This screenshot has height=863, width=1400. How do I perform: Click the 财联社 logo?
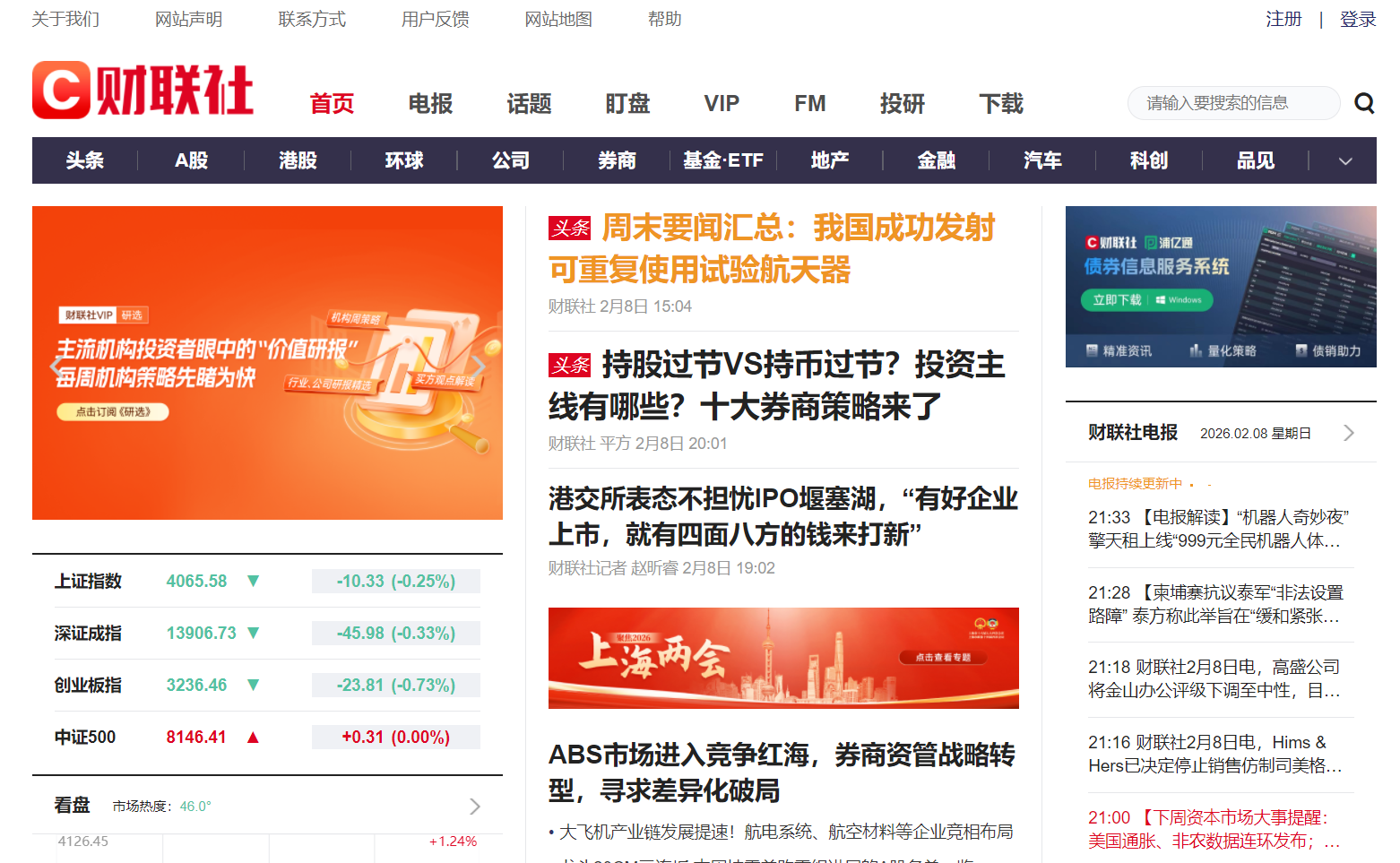click(143, 91)
